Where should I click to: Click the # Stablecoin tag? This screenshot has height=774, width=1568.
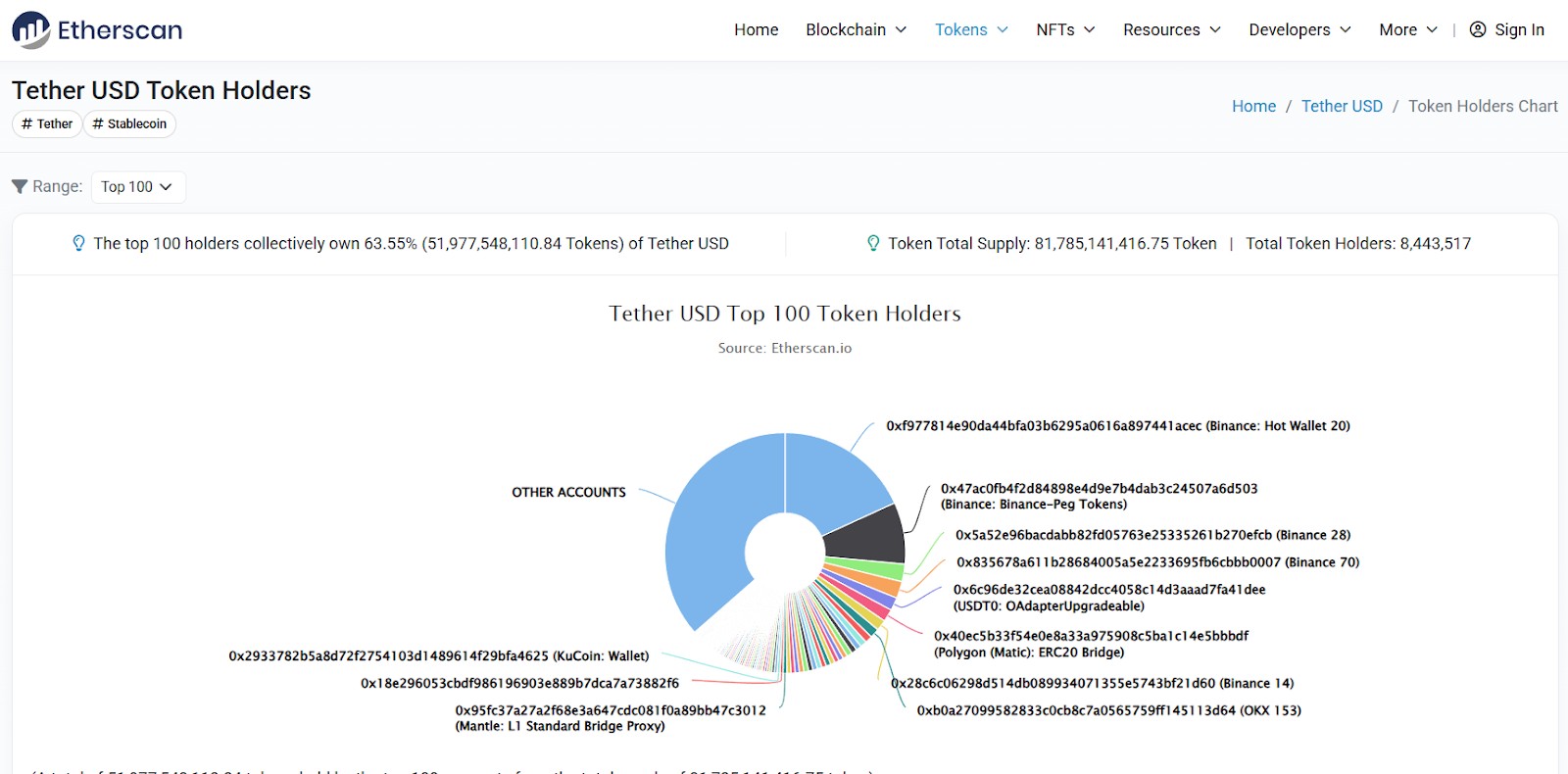tap(129, 123)
